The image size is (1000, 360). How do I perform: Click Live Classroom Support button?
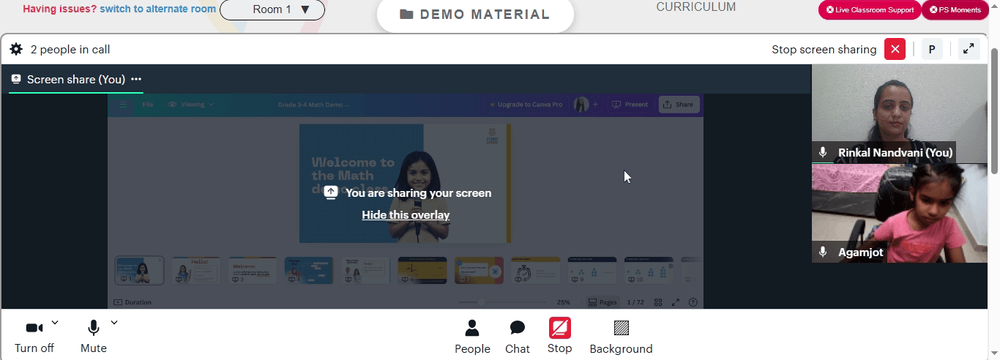pyautogui.click(x=869, y=10)
